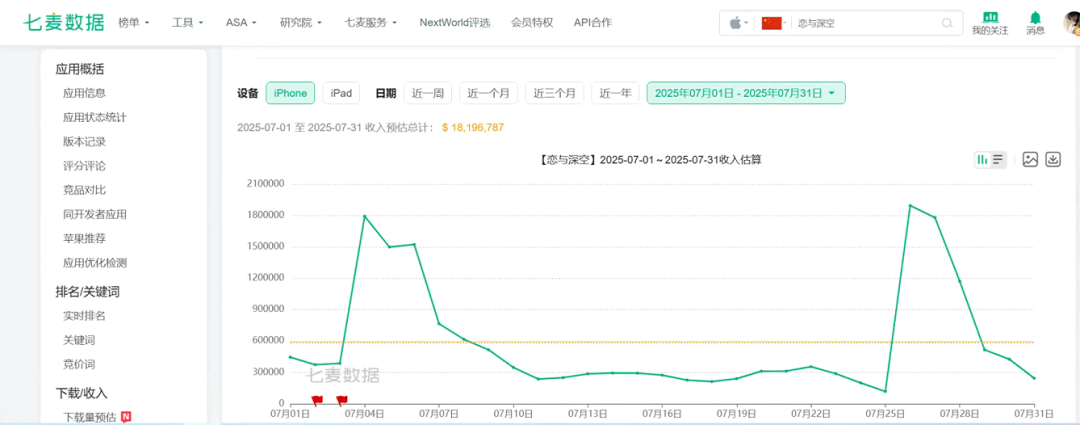
Task: Select the 近一个月 date range
Action: [x=488, y=93]
